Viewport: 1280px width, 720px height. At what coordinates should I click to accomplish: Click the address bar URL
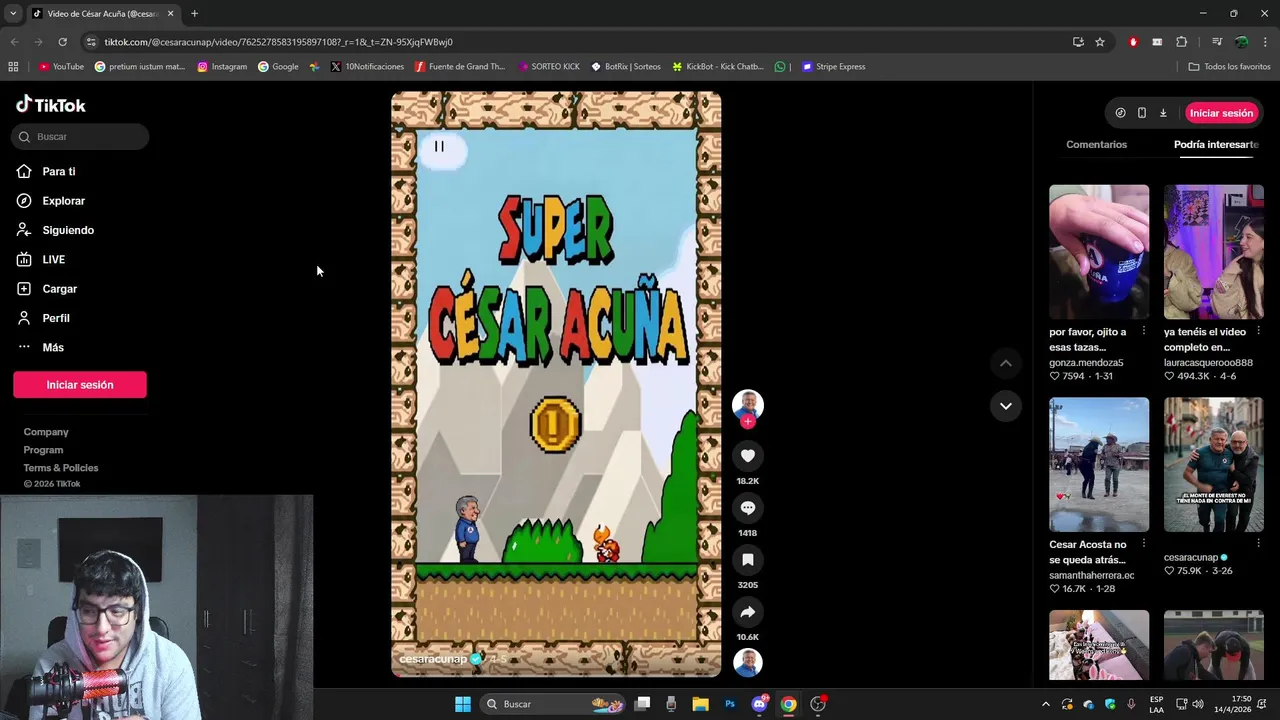click(x=278, y=42)
